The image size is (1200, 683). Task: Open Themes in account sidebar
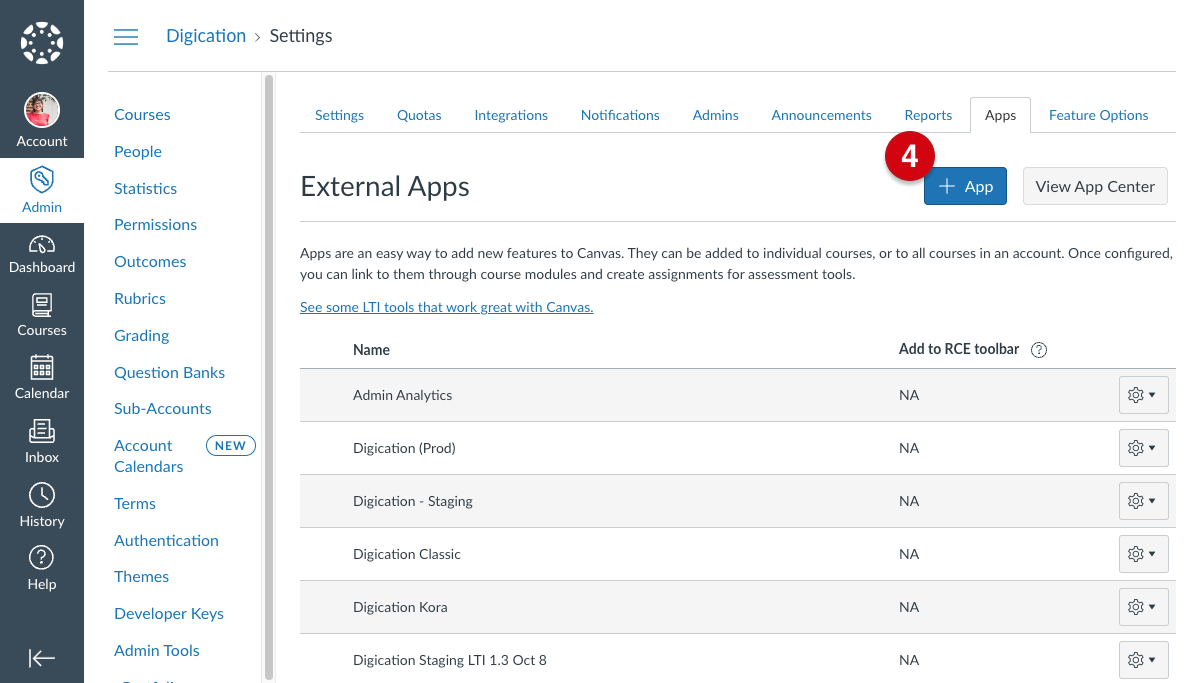pyautogui.click(x=141, y=576)
